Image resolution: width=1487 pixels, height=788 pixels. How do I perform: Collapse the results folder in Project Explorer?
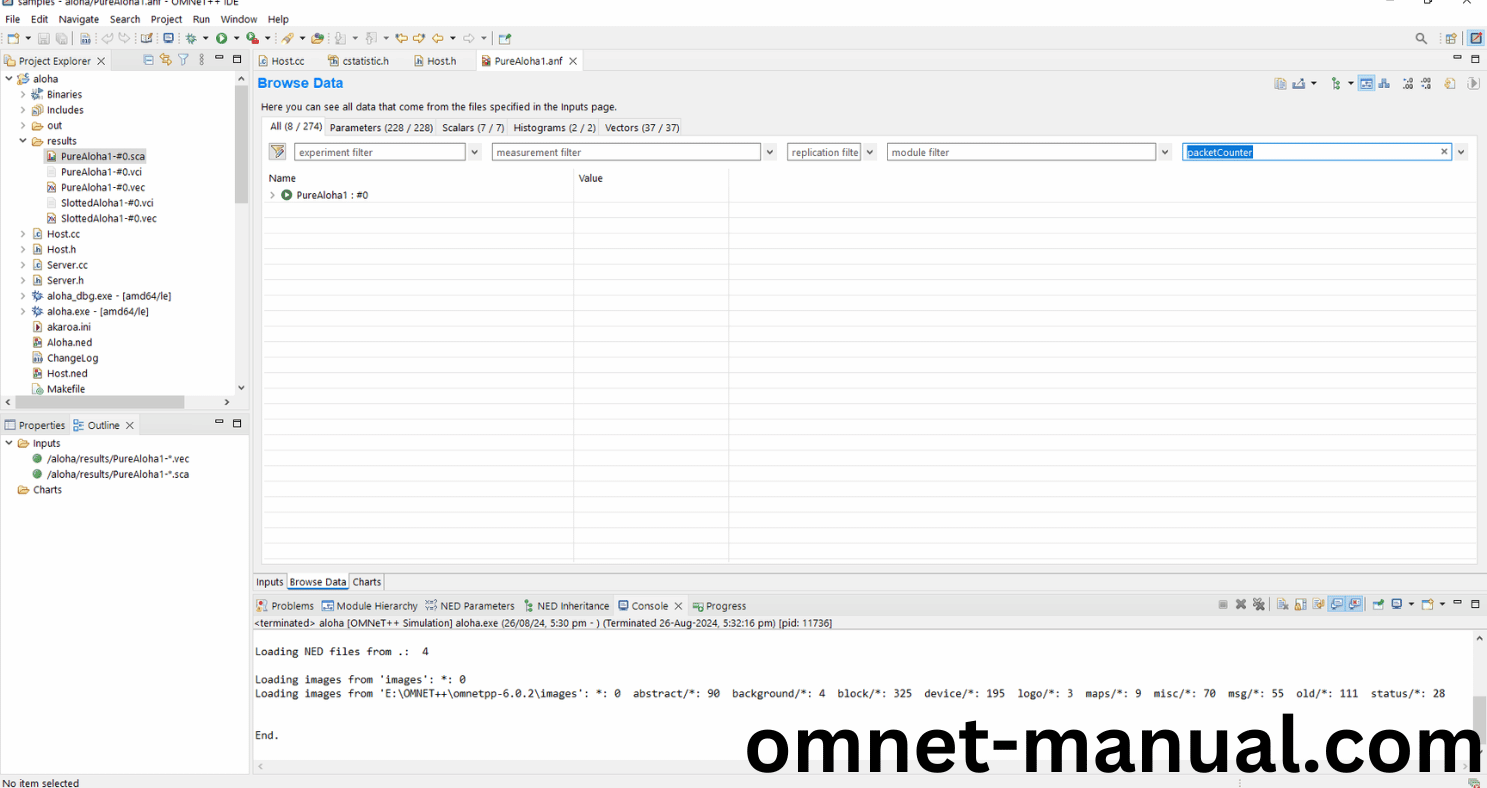[x=24, y=141]
